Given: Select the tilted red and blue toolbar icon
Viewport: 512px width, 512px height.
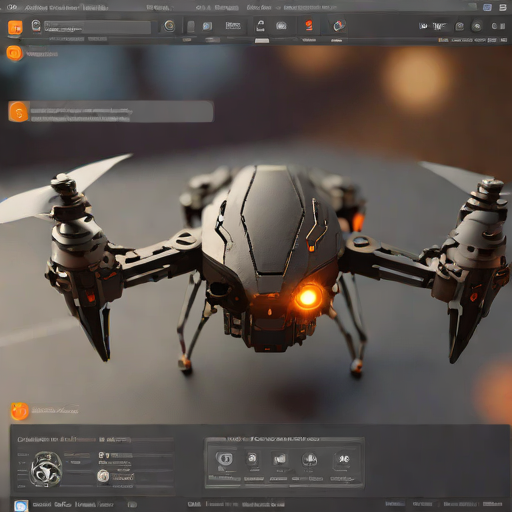Looking at the screenshot, I should (339, 25).
